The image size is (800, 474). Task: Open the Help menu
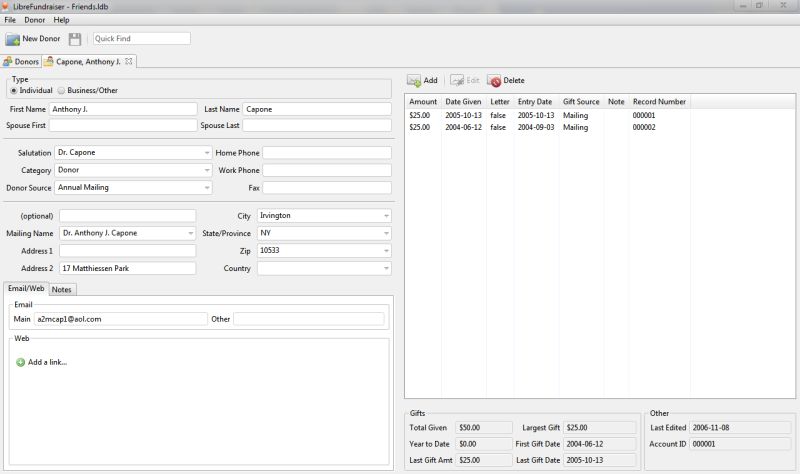pos(61,20)
